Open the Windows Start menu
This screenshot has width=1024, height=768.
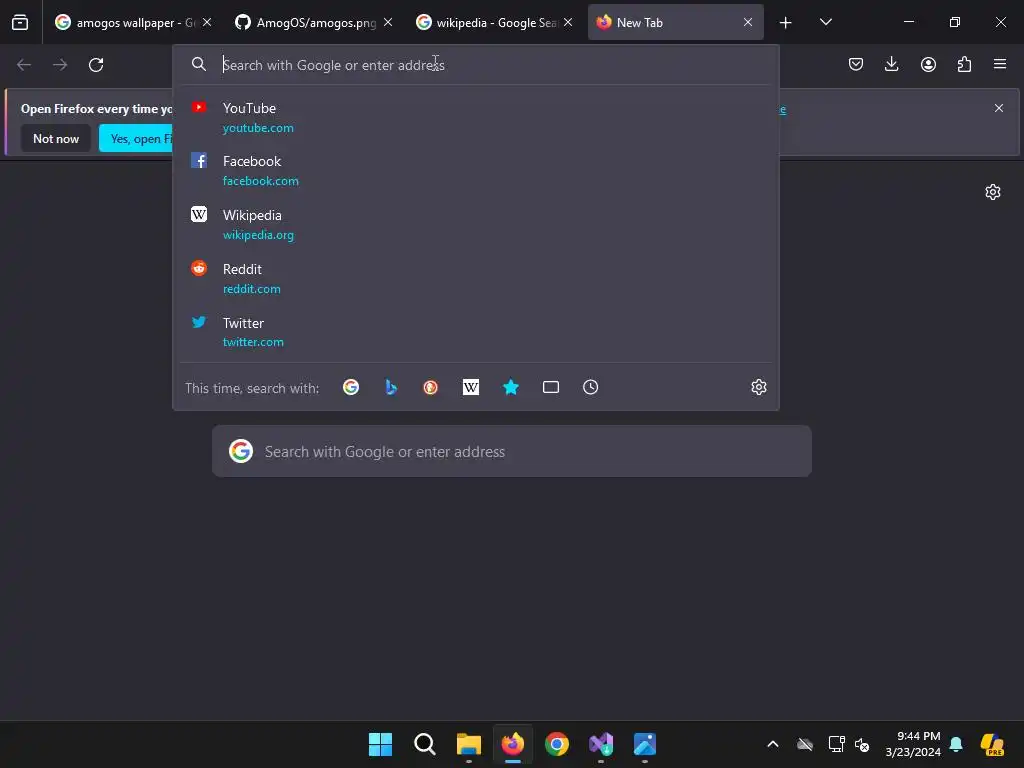point(380,744)
